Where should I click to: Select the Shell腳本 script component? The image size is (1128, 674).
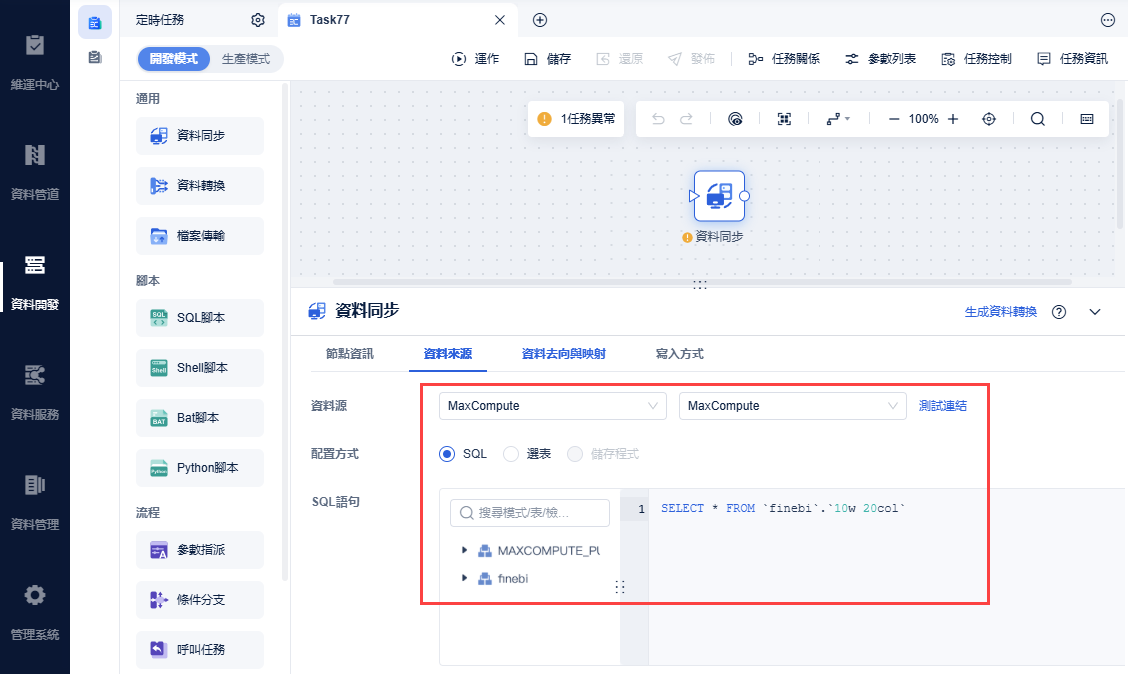pyautogui.click(x=199, y=367)
